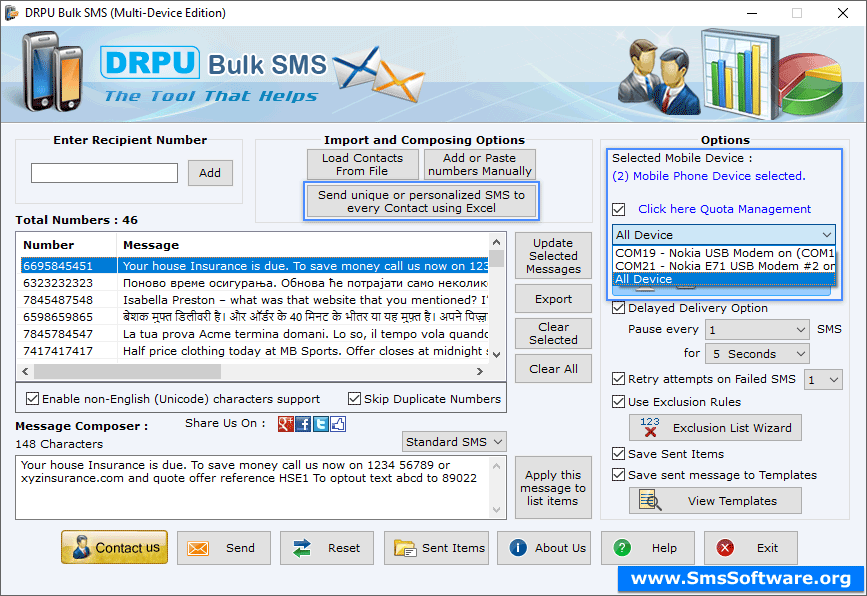Click the Facebook share icon

tap(303, 424)
